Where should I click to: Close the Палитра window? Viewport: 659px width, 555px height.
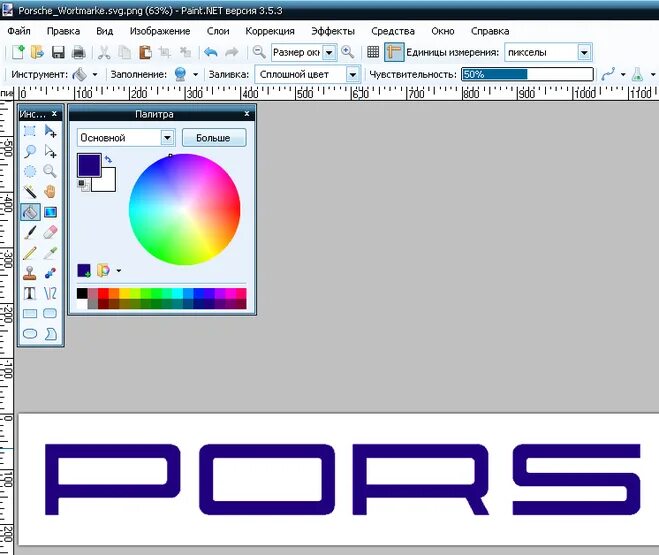pos(247,113)
